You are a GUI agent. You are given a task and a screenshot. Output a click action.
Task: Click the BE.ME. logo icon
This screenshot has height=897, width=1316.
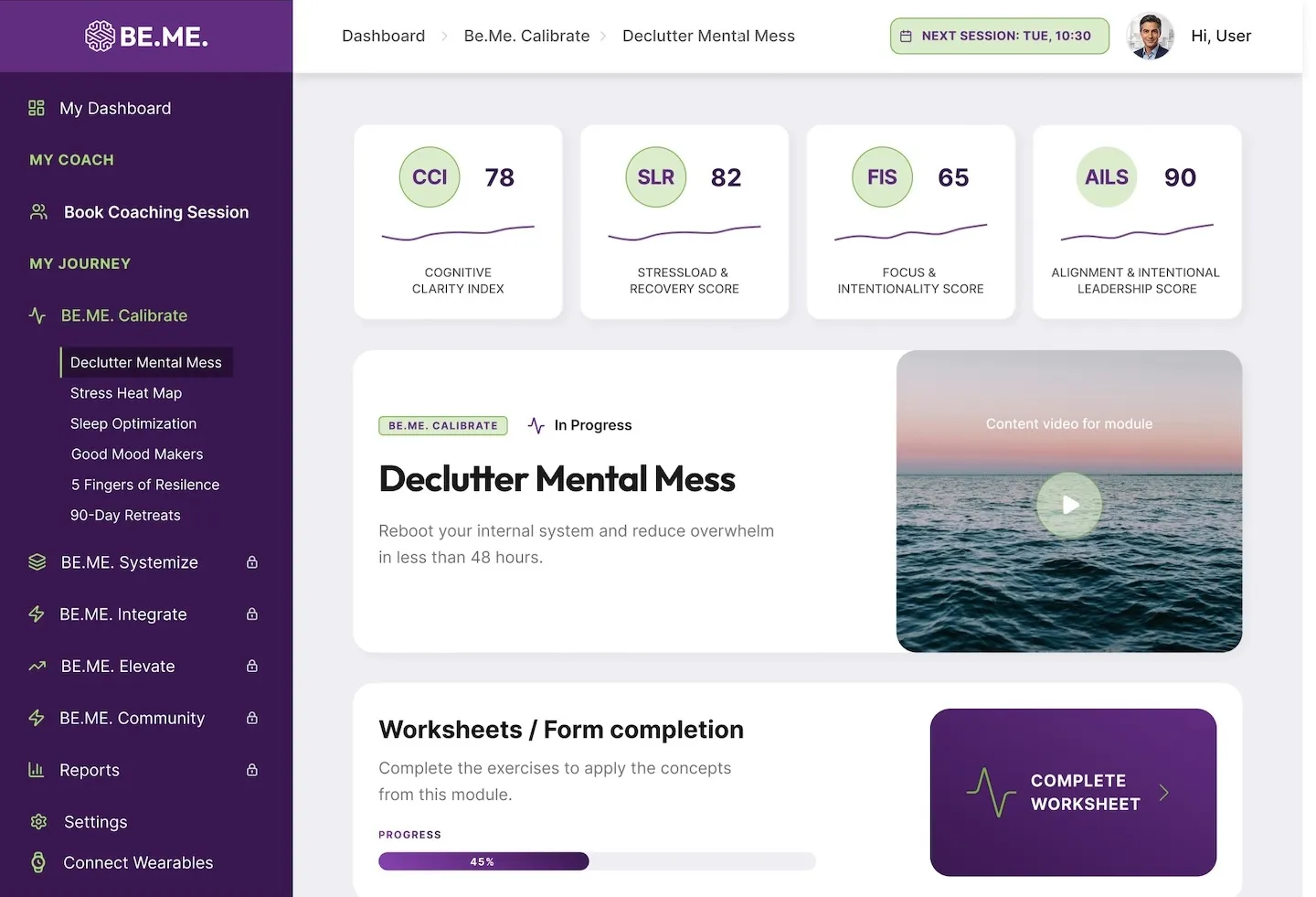pyautogui.click(x=100, y=36)
